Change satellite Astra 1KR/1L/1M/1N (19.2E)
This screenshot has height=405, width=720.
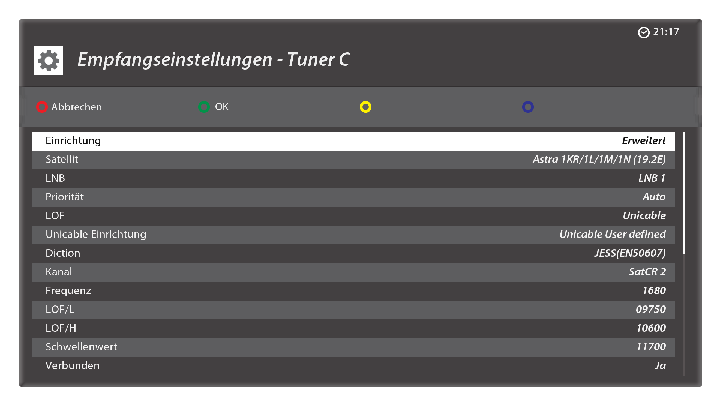[x=598, y=160]
